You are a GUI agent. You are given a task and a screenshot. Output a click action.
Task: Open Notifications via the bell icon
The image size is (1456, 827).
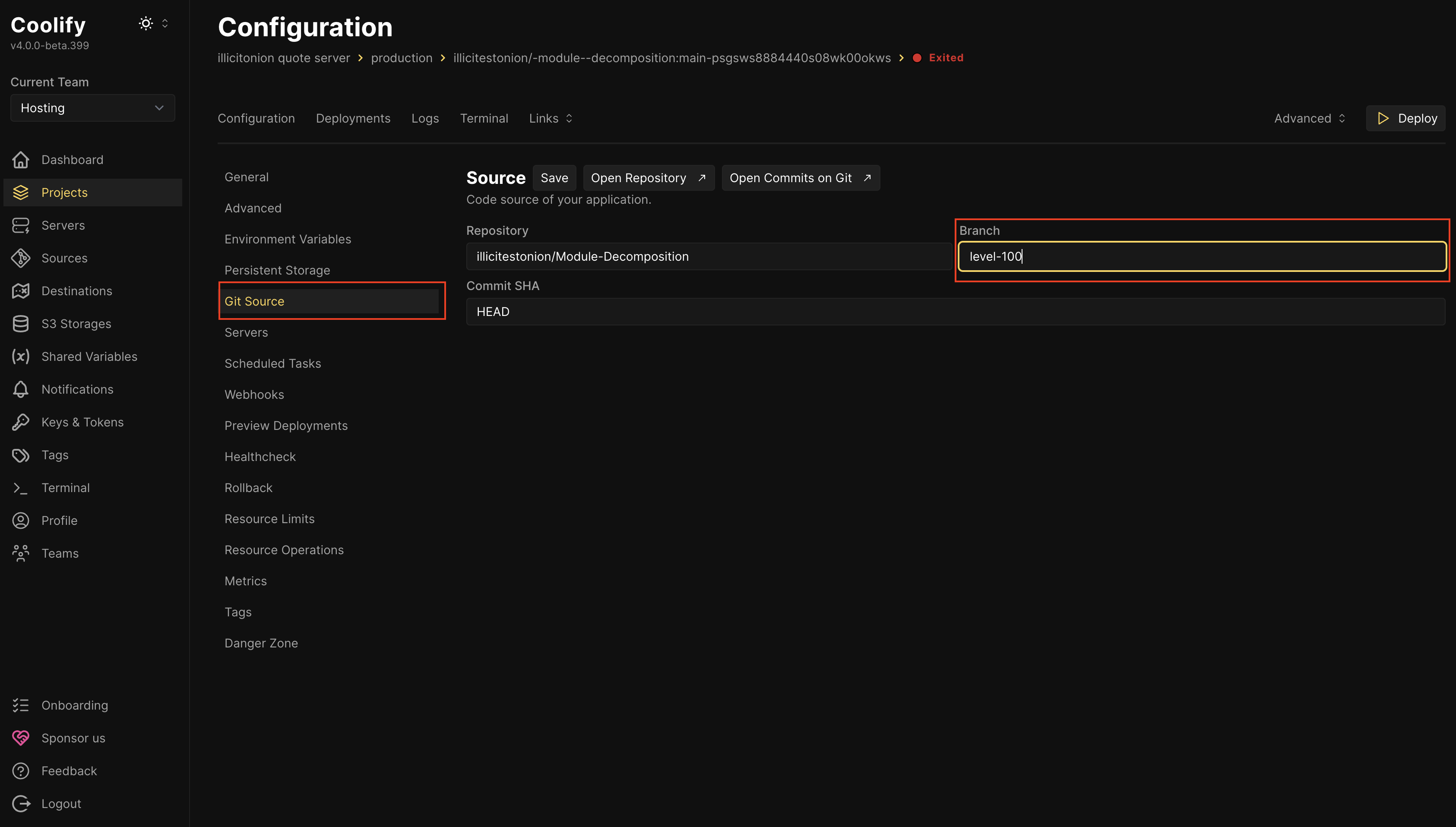tap(20, 389)
